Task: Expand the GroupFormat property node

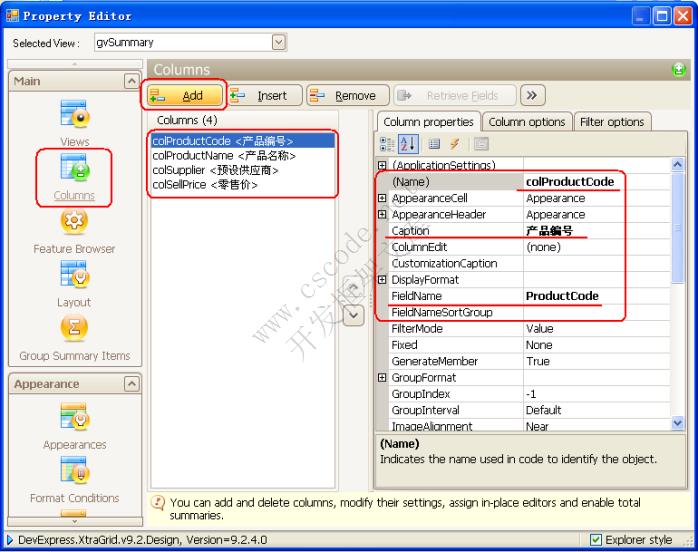Action: click(x=382, y=378)
